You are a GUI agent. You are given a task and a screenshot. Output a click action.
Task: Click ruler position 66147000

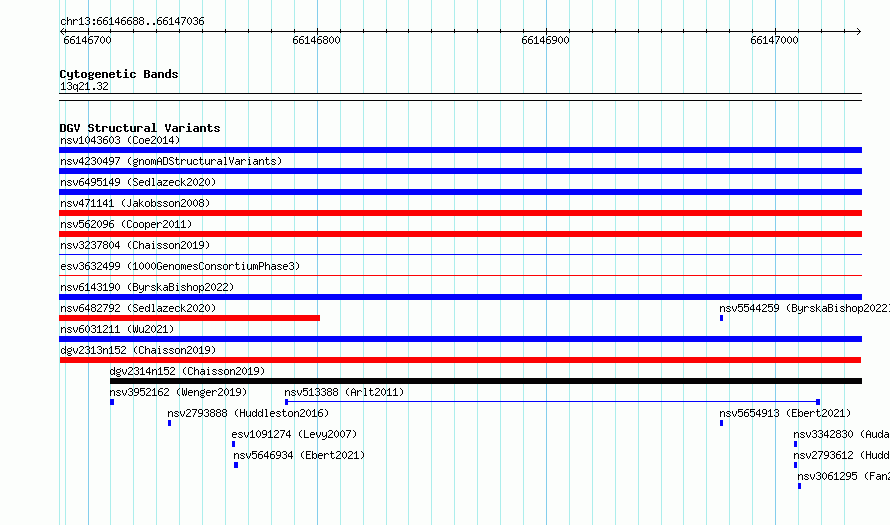pos(774,40)
